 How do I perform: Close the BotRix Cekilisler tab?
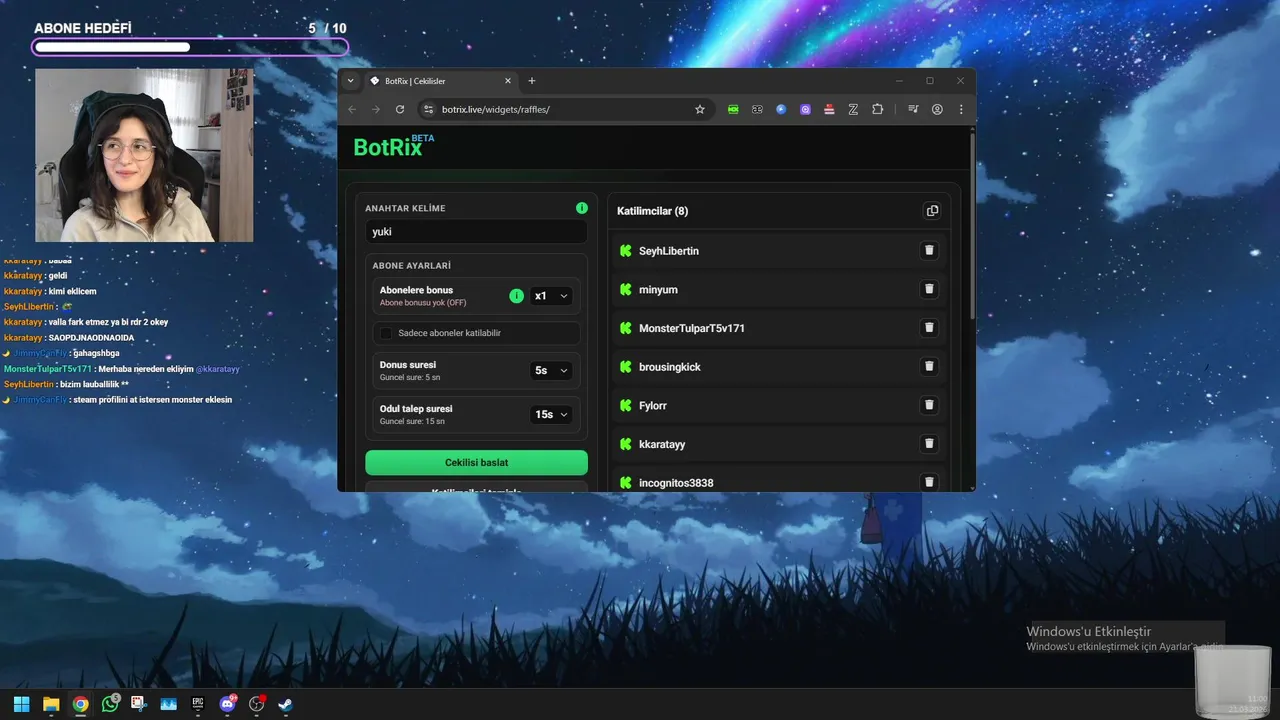point(508,81)
